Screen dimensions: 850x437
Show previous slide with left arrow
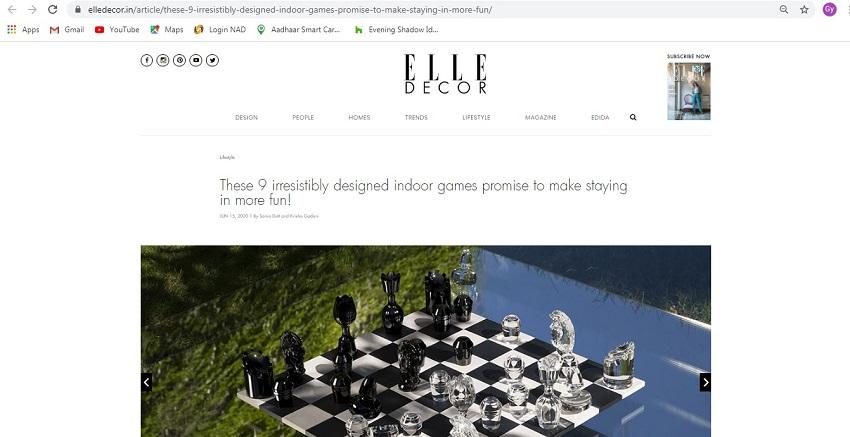pos(146,382)
